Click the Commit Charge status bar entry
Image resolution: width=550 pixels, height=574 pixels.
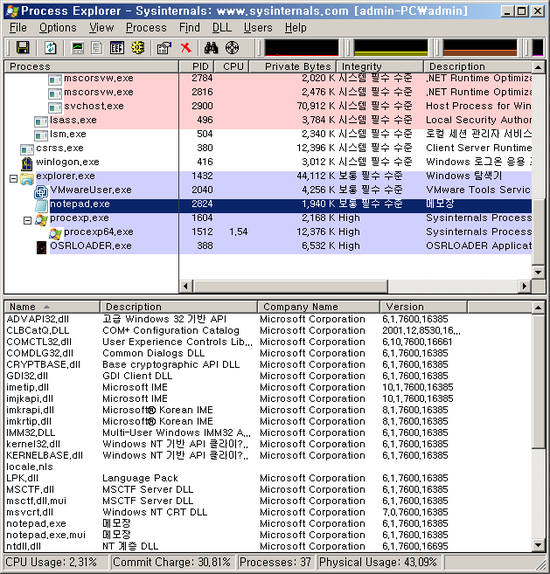pyautogui.click(x=172, y=562)
